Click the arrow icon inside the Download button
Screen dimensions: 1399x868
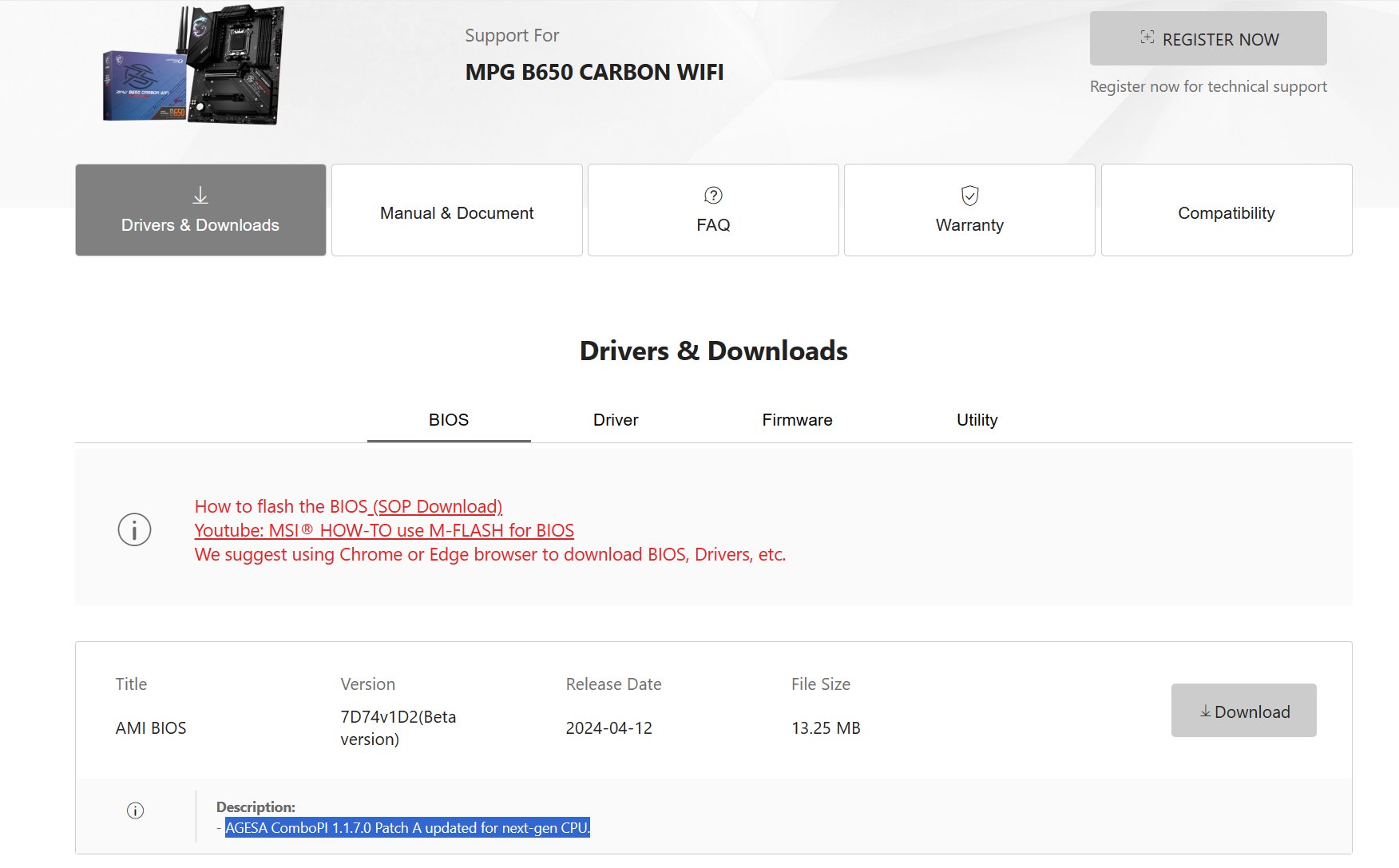[1205, 711]
